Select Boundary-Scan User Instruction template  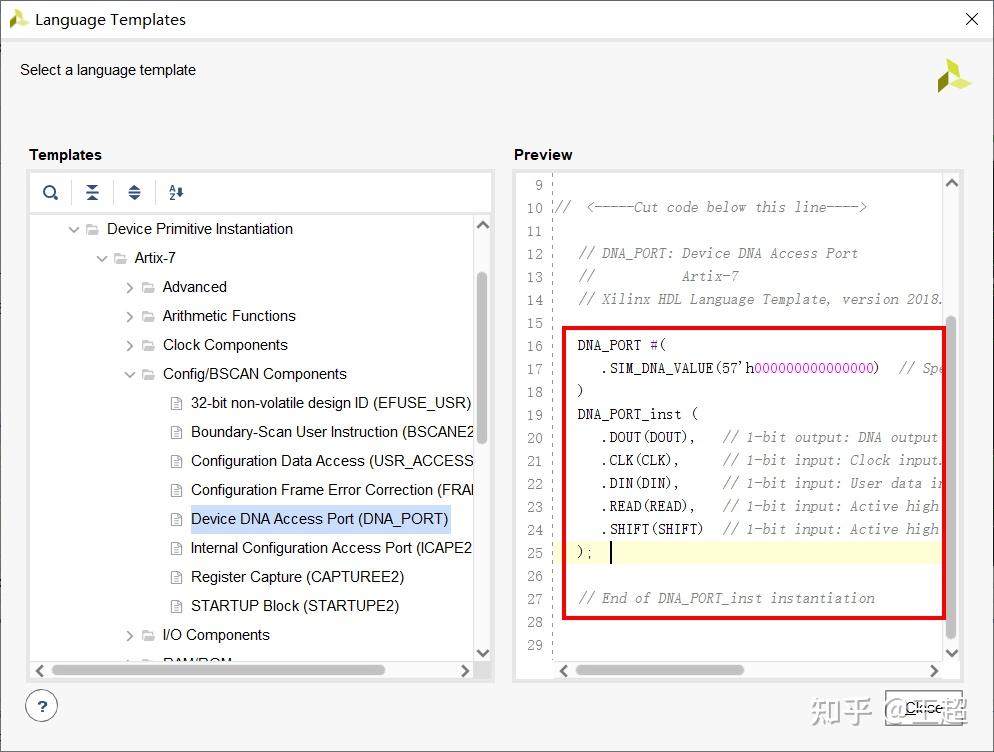point(332,432)
